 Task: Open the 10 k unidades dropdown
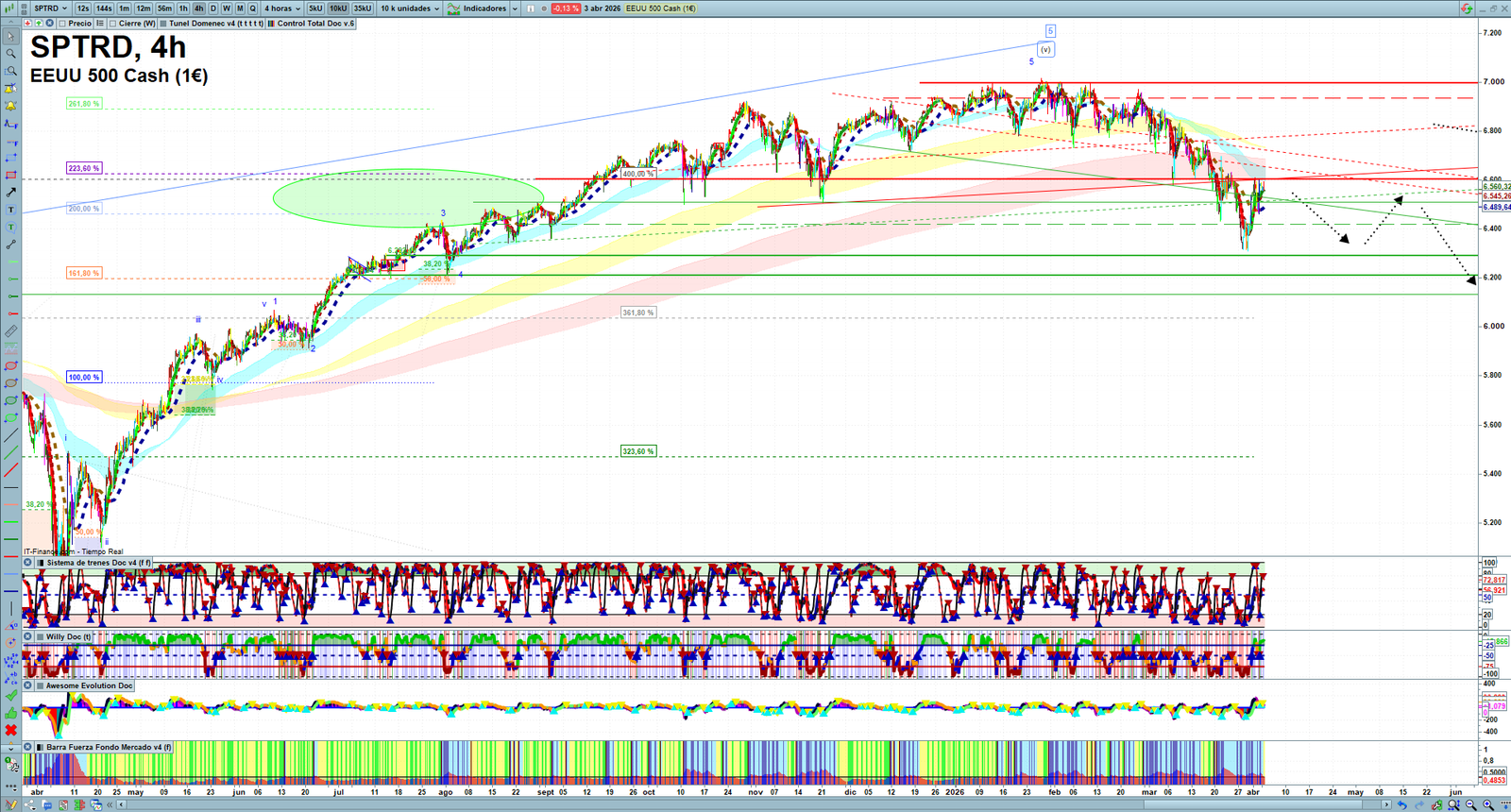point(410,8)
